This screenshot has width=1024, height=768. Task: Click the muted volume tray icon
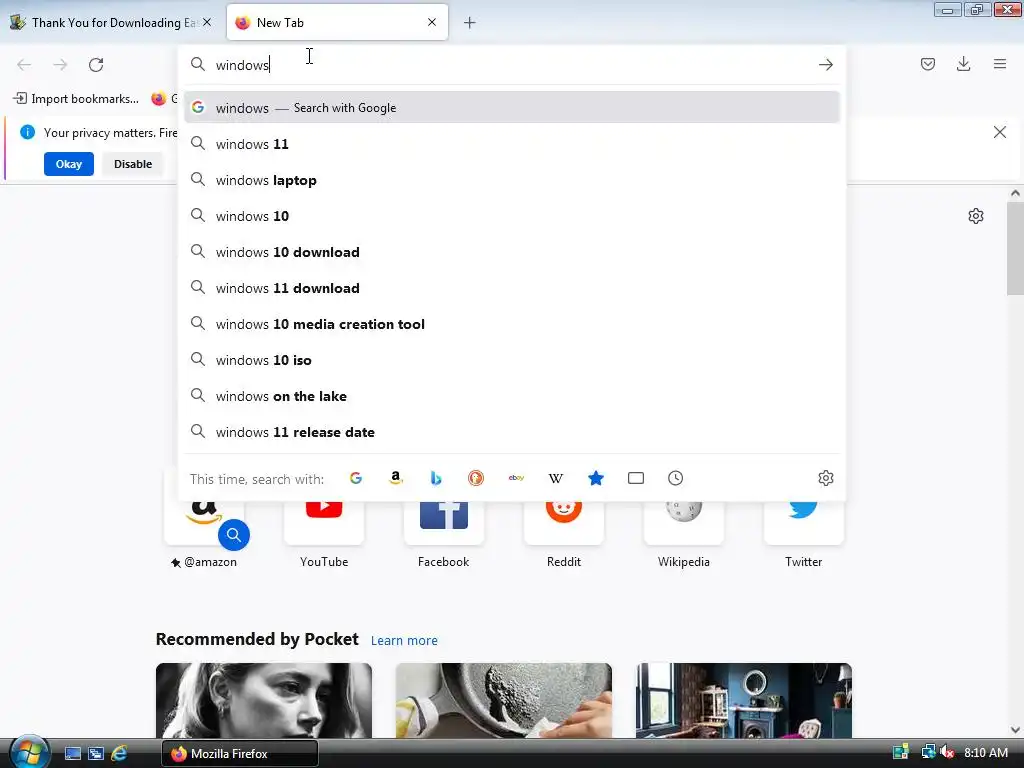click(x=948, y=753)
